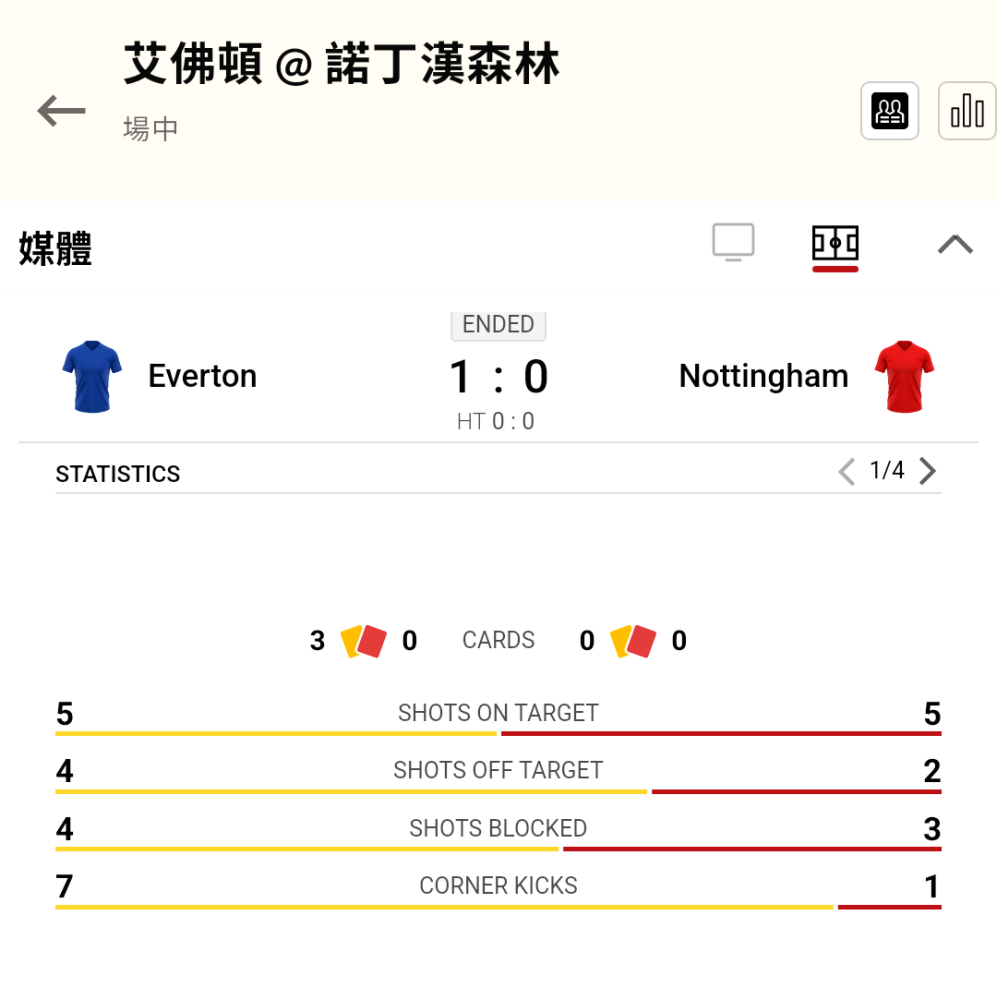Click the blue Everton jersey icon
The height and width of the screenshot is (1000, 997).
[92, 376]
